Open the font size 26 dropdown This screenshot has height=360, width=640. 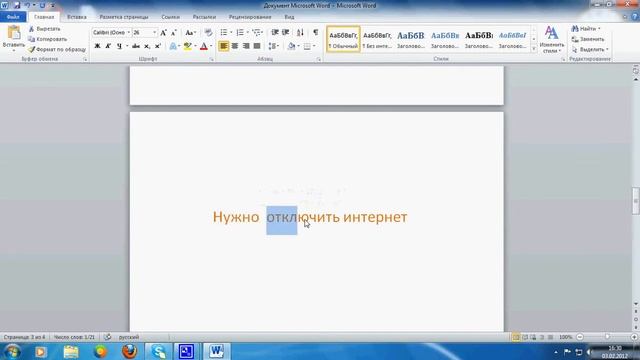154,32
